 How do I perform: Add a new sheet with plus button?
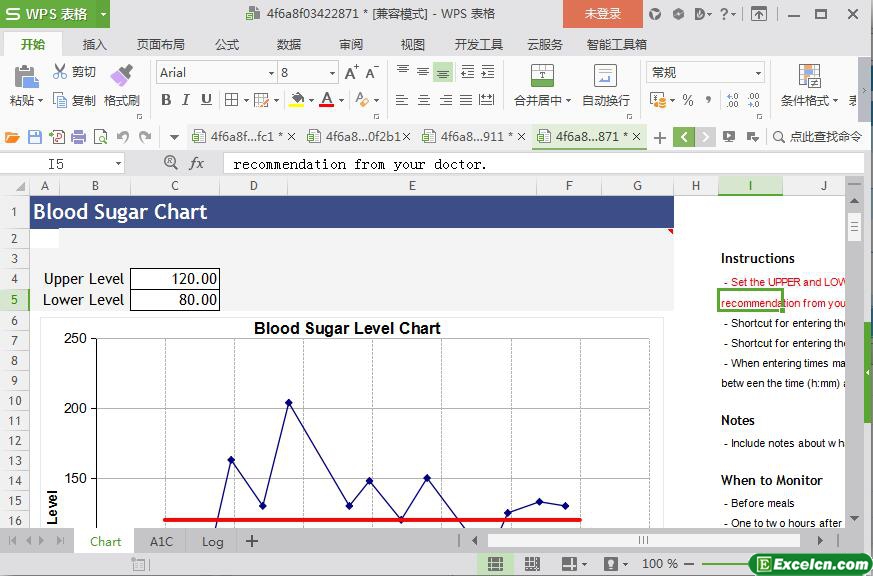(x=252, y=541)
